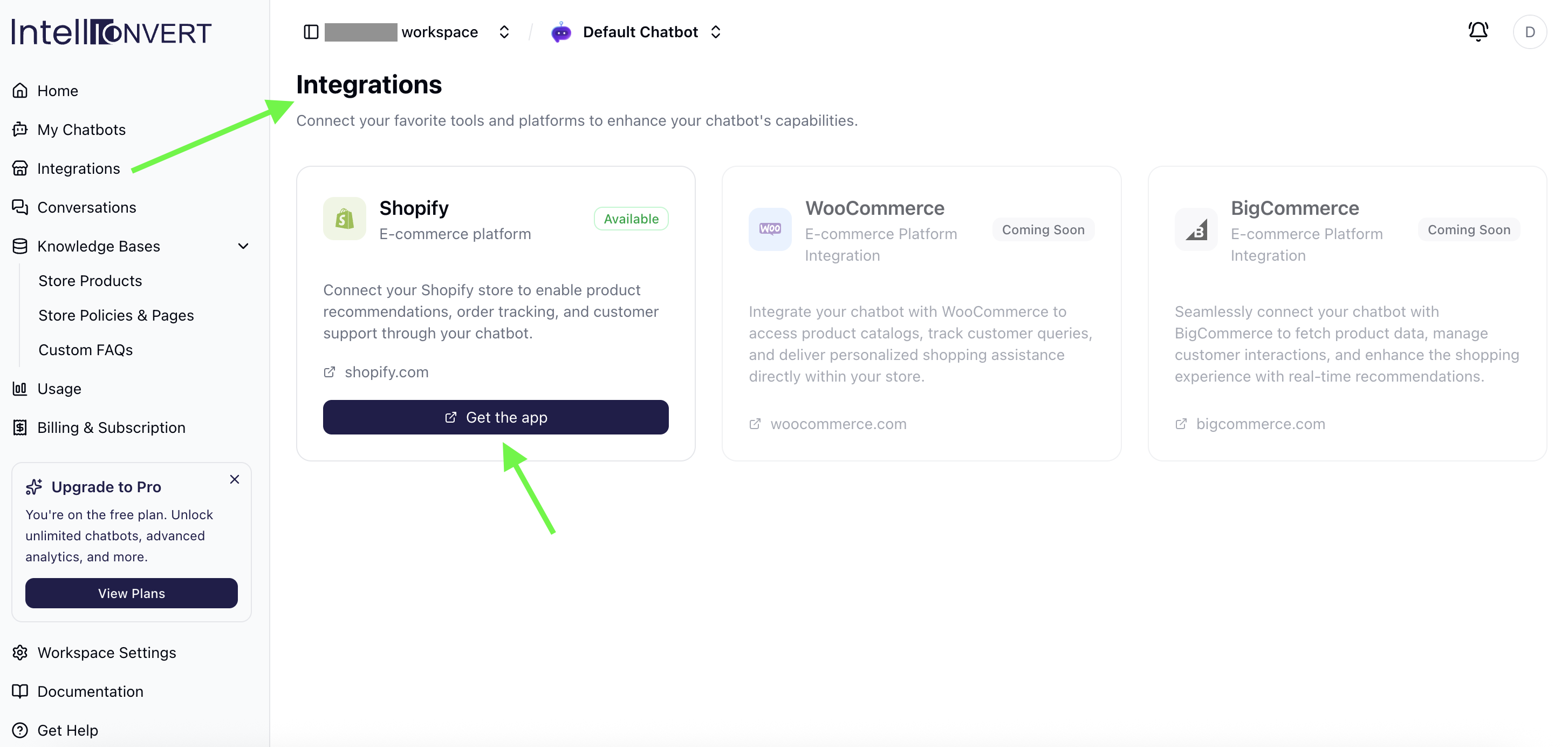The width and height of the screenshot is (1568, 747).
Task: Click the Get the app button
Action: (x=496, y=417)
